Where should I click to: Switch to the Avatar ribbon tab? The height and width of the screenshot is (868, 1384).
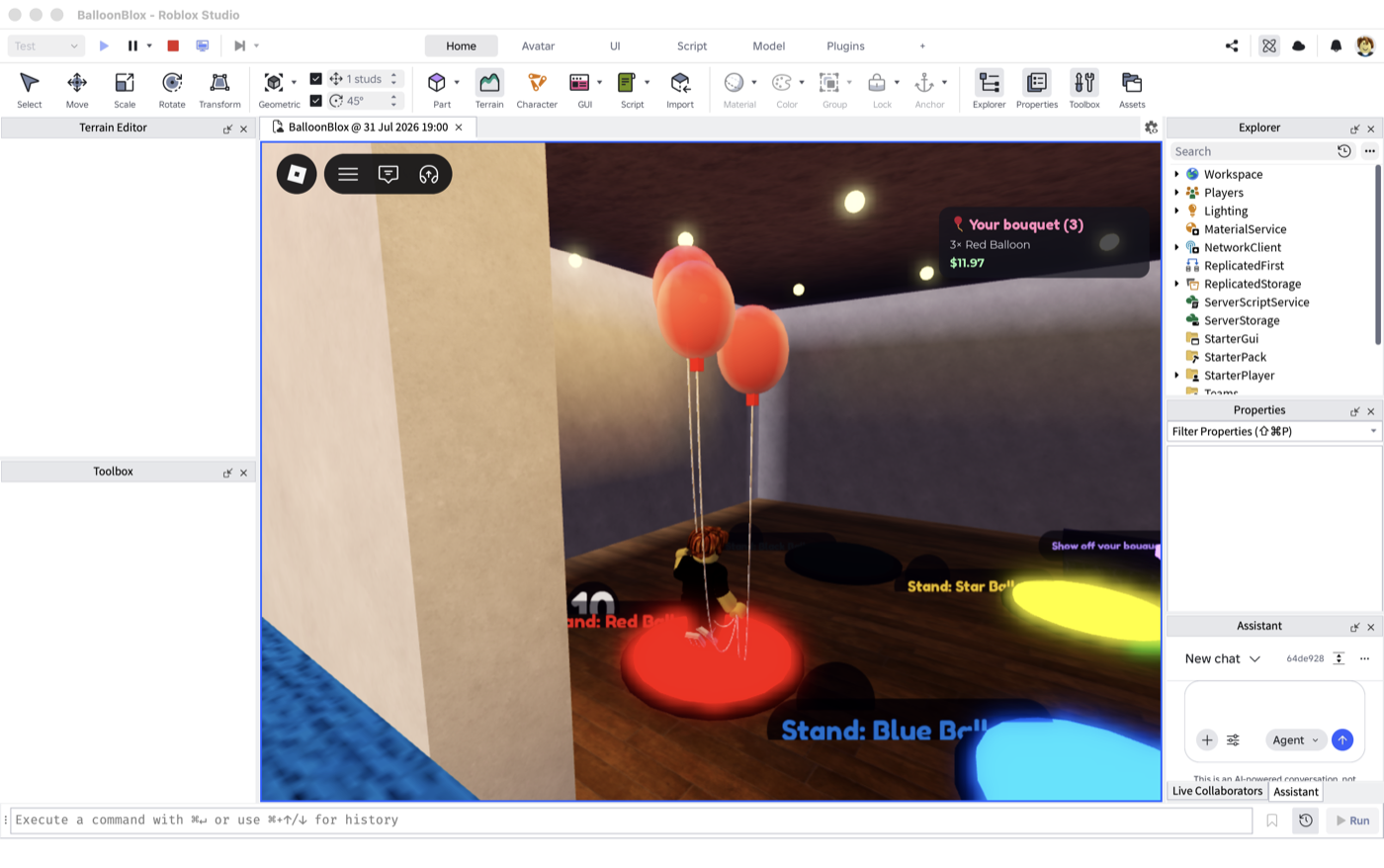(538, 45)
